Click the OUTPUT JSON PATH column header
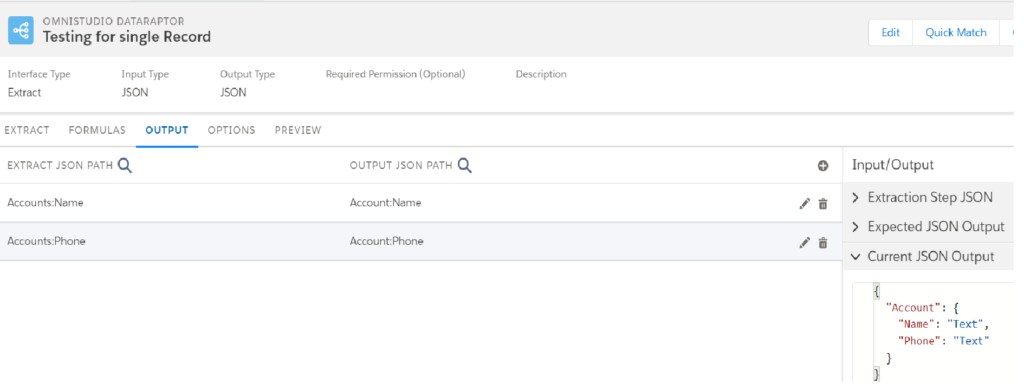1024x391 pixels. point(401,166)
